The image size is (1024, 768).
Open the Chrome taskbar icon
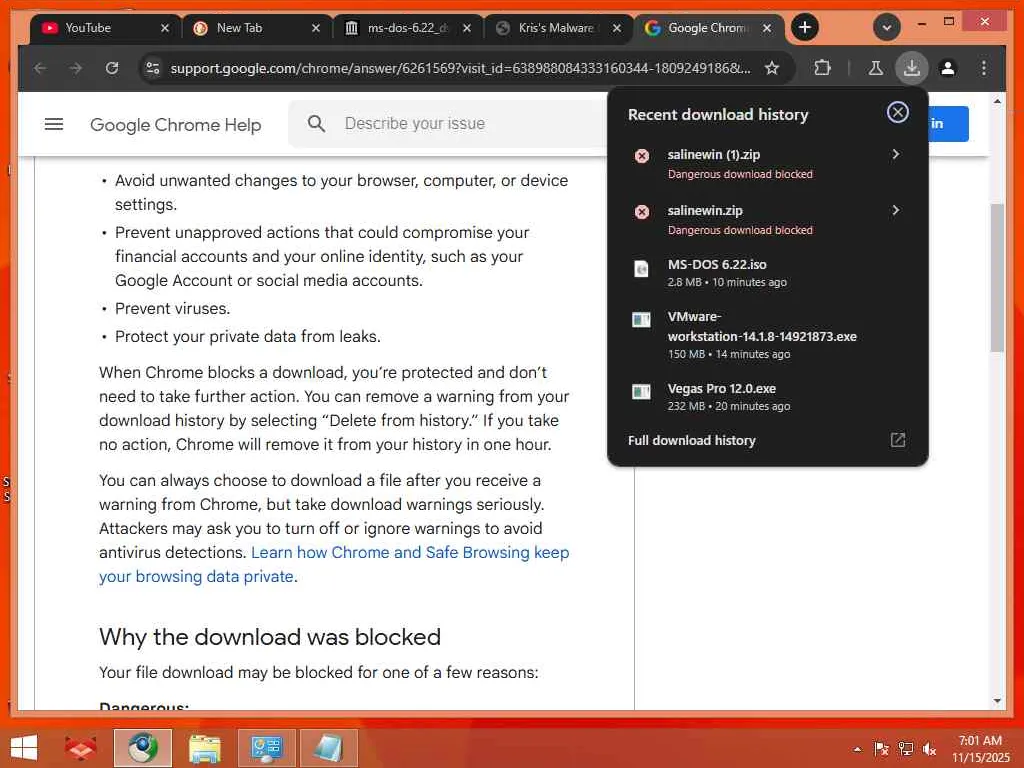142,748
